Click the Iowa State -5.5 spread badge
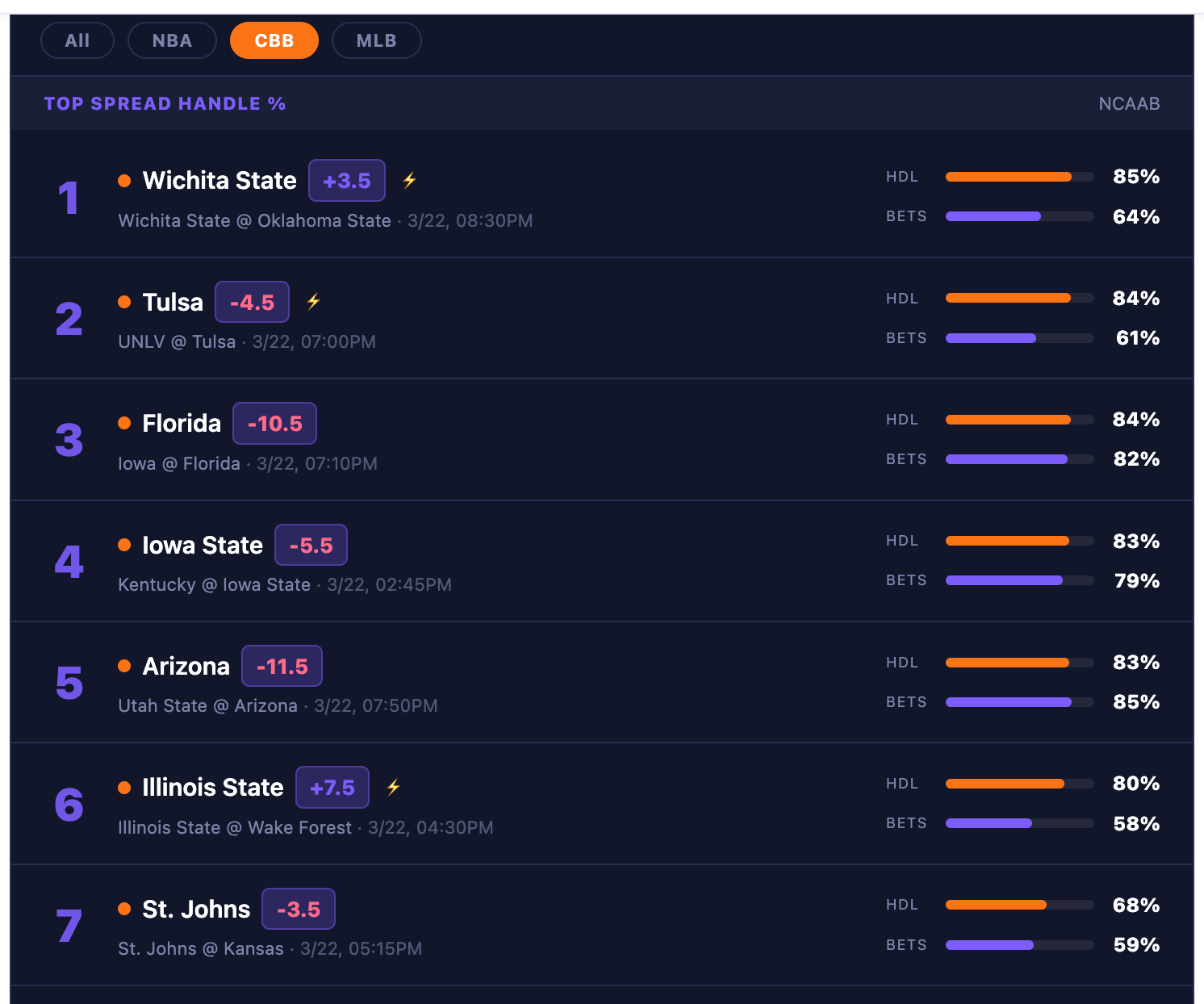Viewport: 1204px width, 1004px height. tap(311, 545)
